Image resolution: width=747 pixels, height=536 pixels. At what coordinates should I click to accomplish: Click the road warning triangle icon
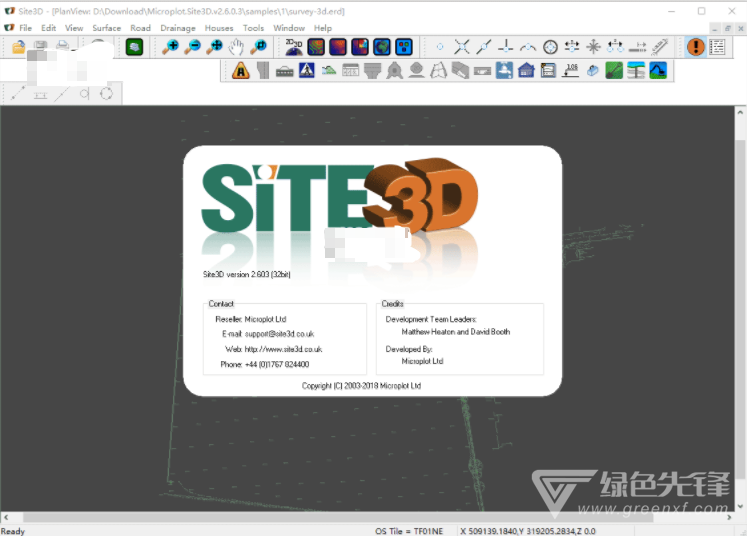(x=241, y=71)
